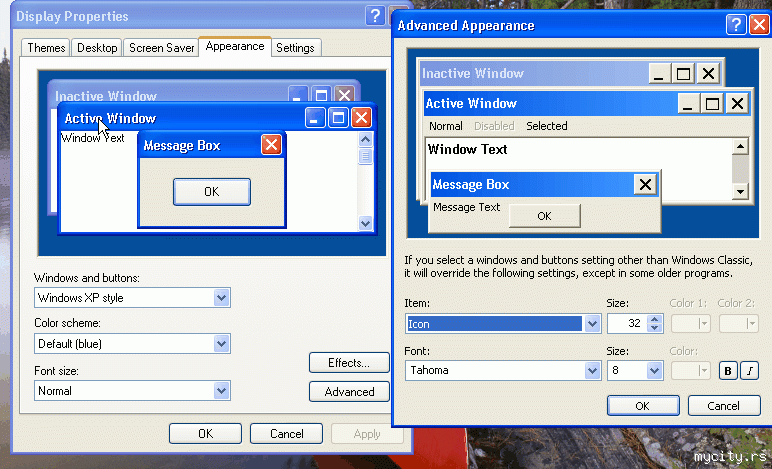Viewport: 772px width, 469px height.
Task: Click the Display Properties help question mark icon
Action: coord(375,16)
